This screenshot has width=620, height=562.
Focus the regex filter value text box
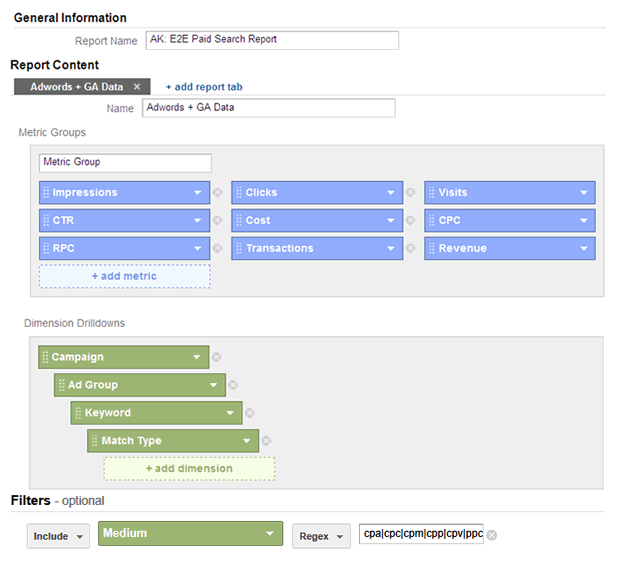click(422, 534)
